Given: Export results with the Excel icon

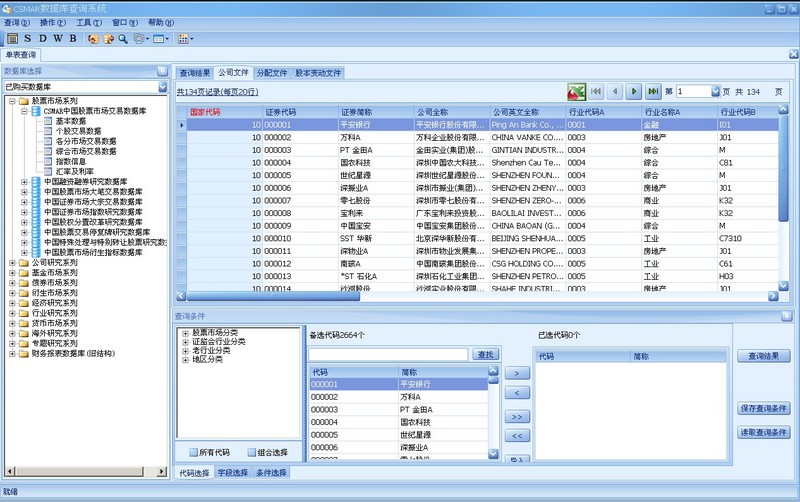Looking at the screenshot, I should (577, 92).
